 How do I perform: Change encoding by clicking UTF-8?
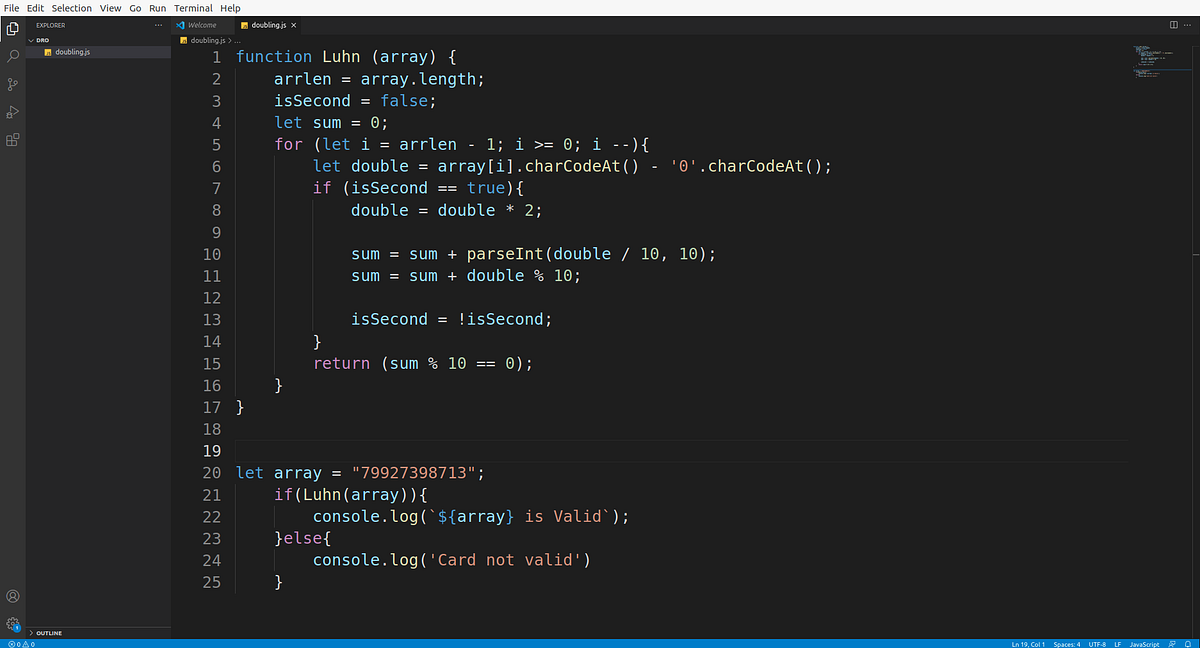1097,643
